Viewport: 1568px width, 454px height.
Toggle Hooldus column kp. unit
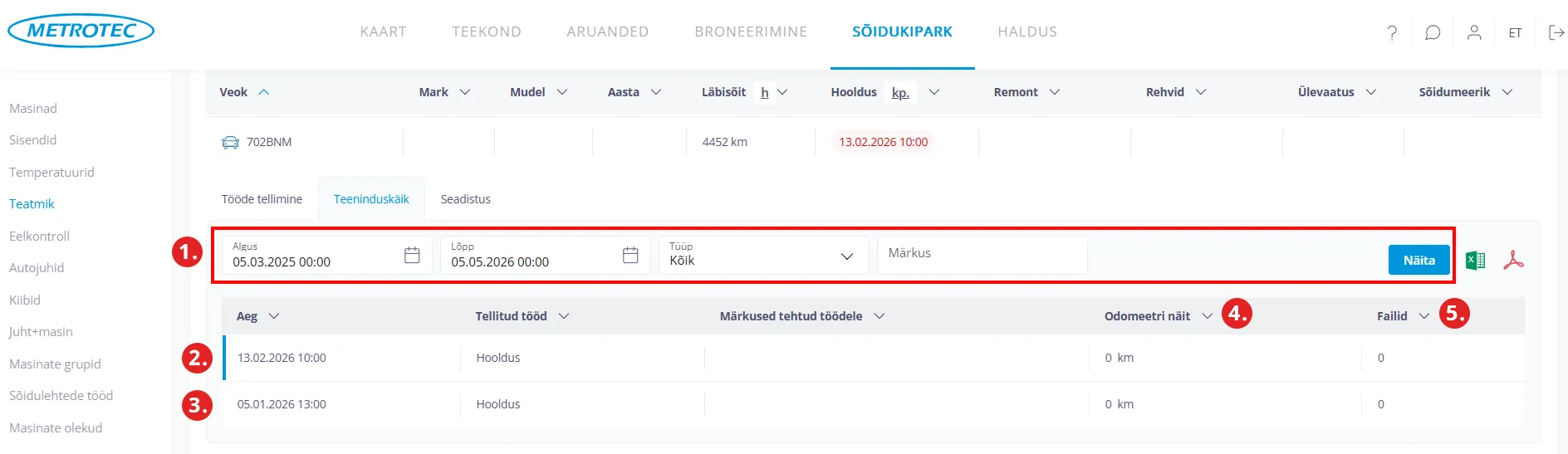coord(900,93)
